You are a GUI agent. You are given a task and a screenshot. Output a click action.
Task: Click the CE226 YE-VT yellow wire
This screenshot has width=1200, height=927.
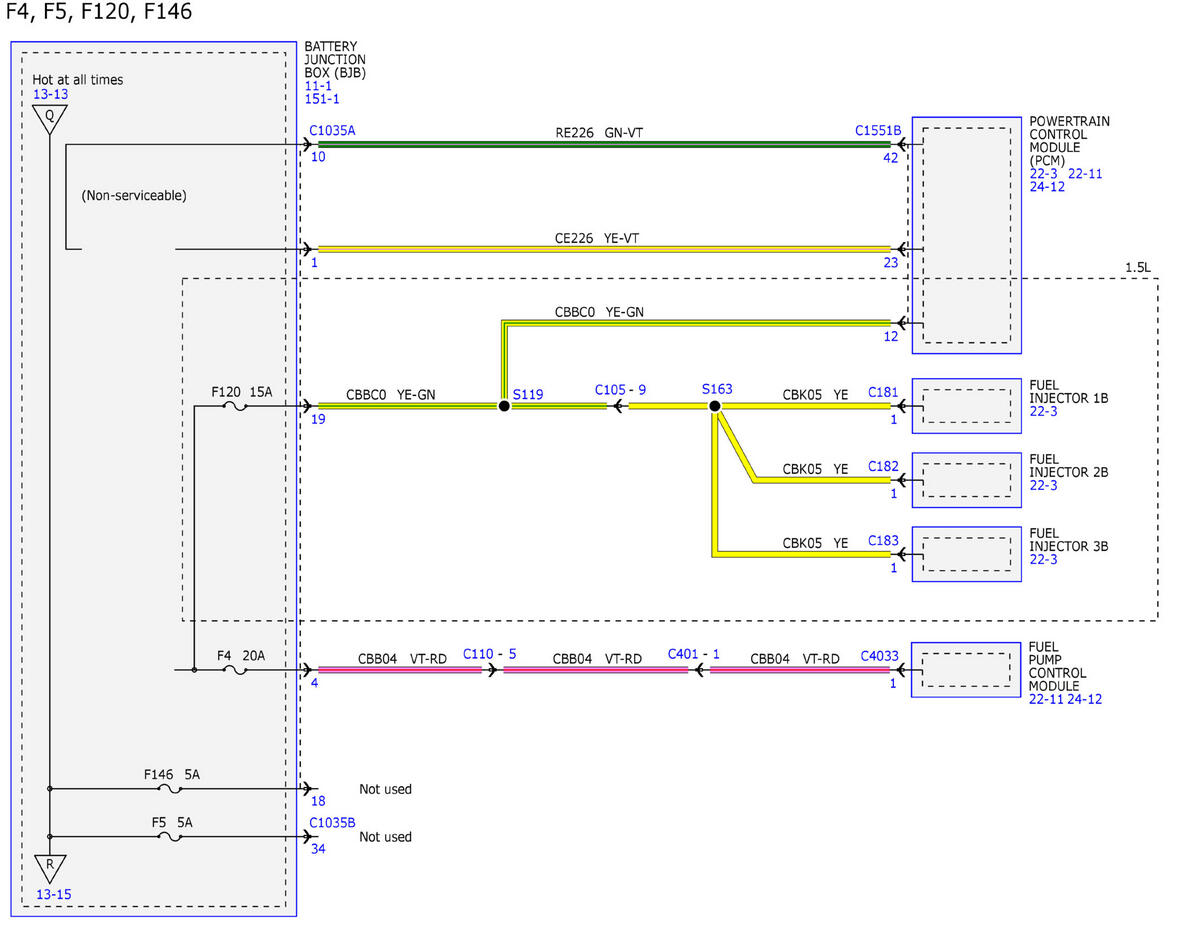pos(604,249)
